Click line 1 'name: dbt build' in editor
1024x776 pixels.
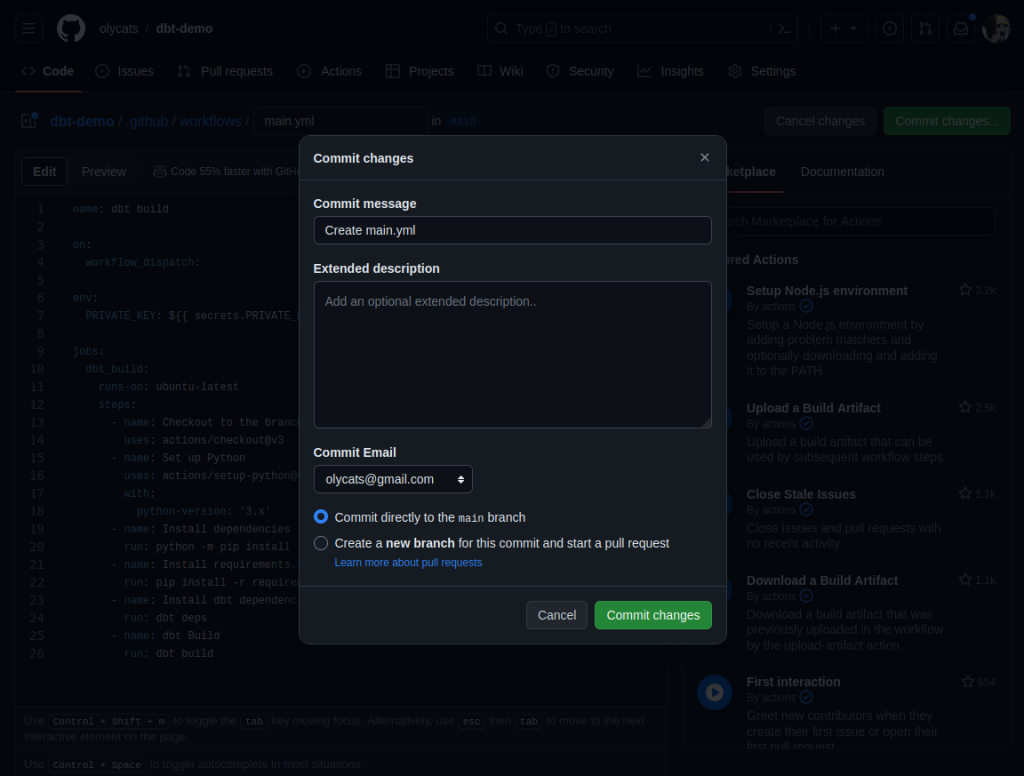pyautogui.click(x=120, y=209)
